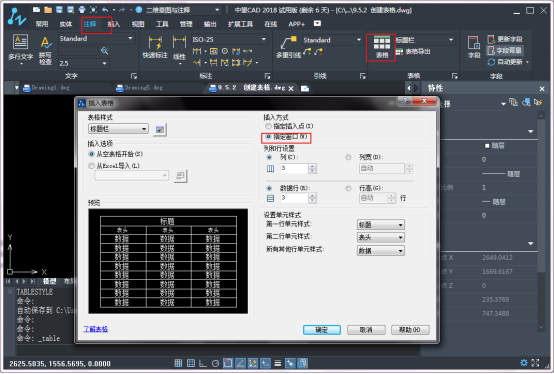Viewport: 554px width, 374px height.
Task: Click the save icon in quick access toolbar
Action: coord(59,10)
